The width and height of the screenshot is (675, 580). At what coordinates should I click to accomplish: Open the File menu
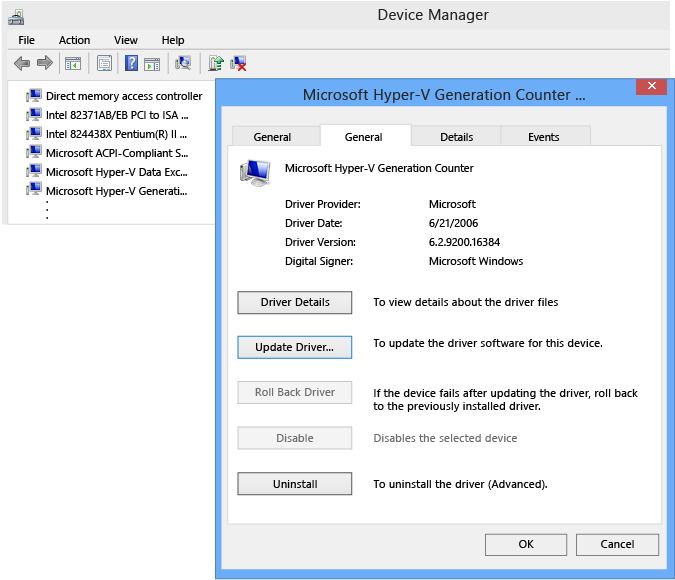click(x=26, y=40)
